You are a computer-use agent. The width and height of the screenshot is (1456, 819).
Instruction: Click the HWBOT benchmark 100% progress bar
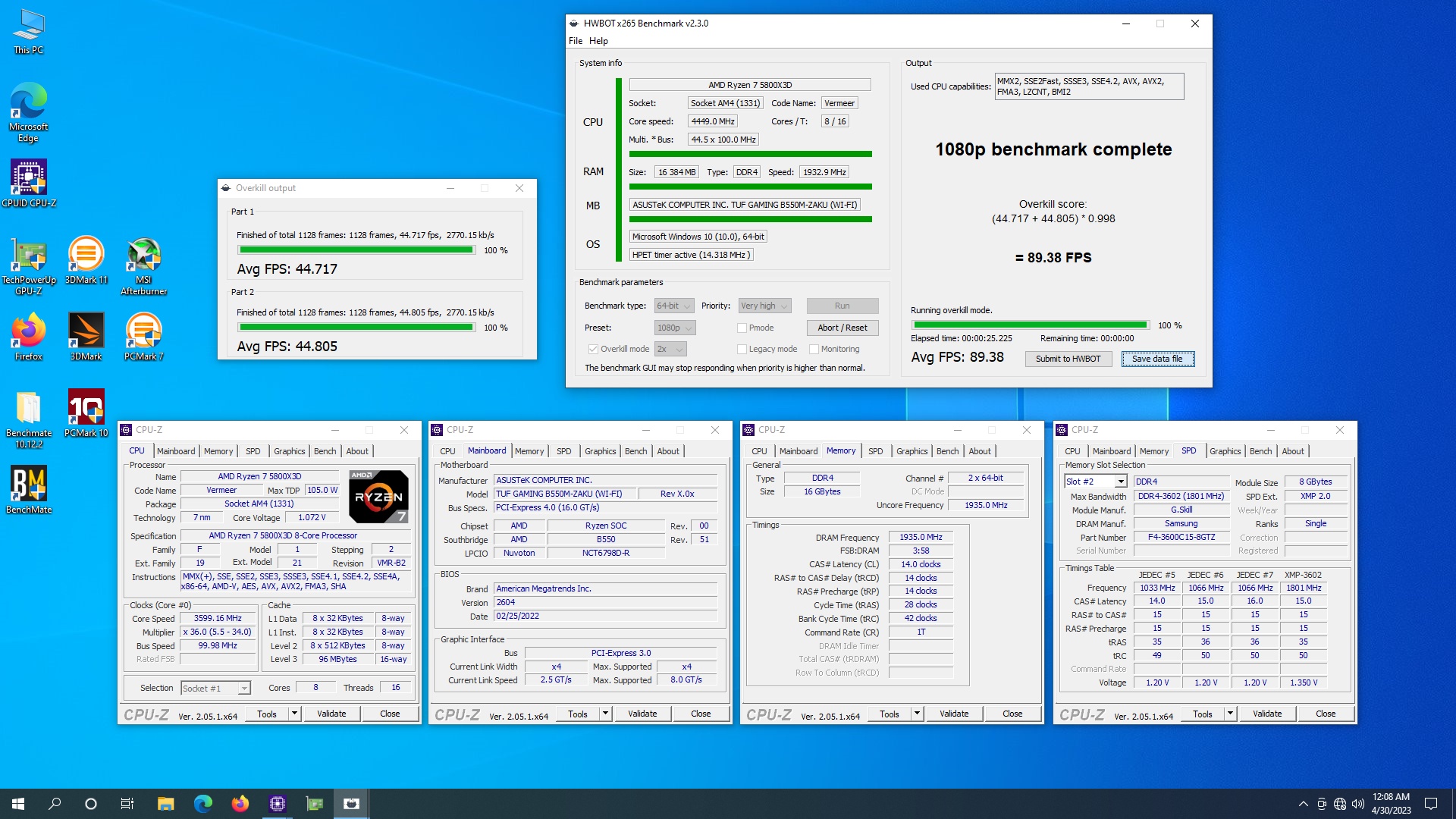(1031, 325)
